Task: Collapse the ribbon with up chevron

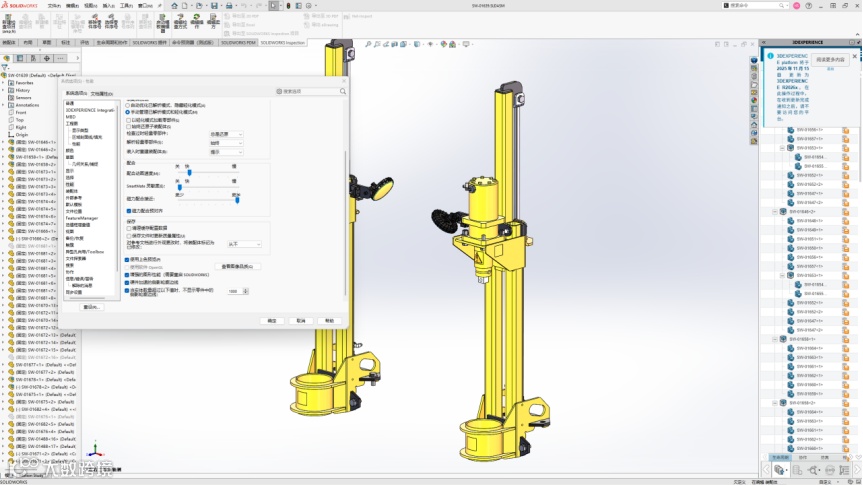Action: (857, 34)
